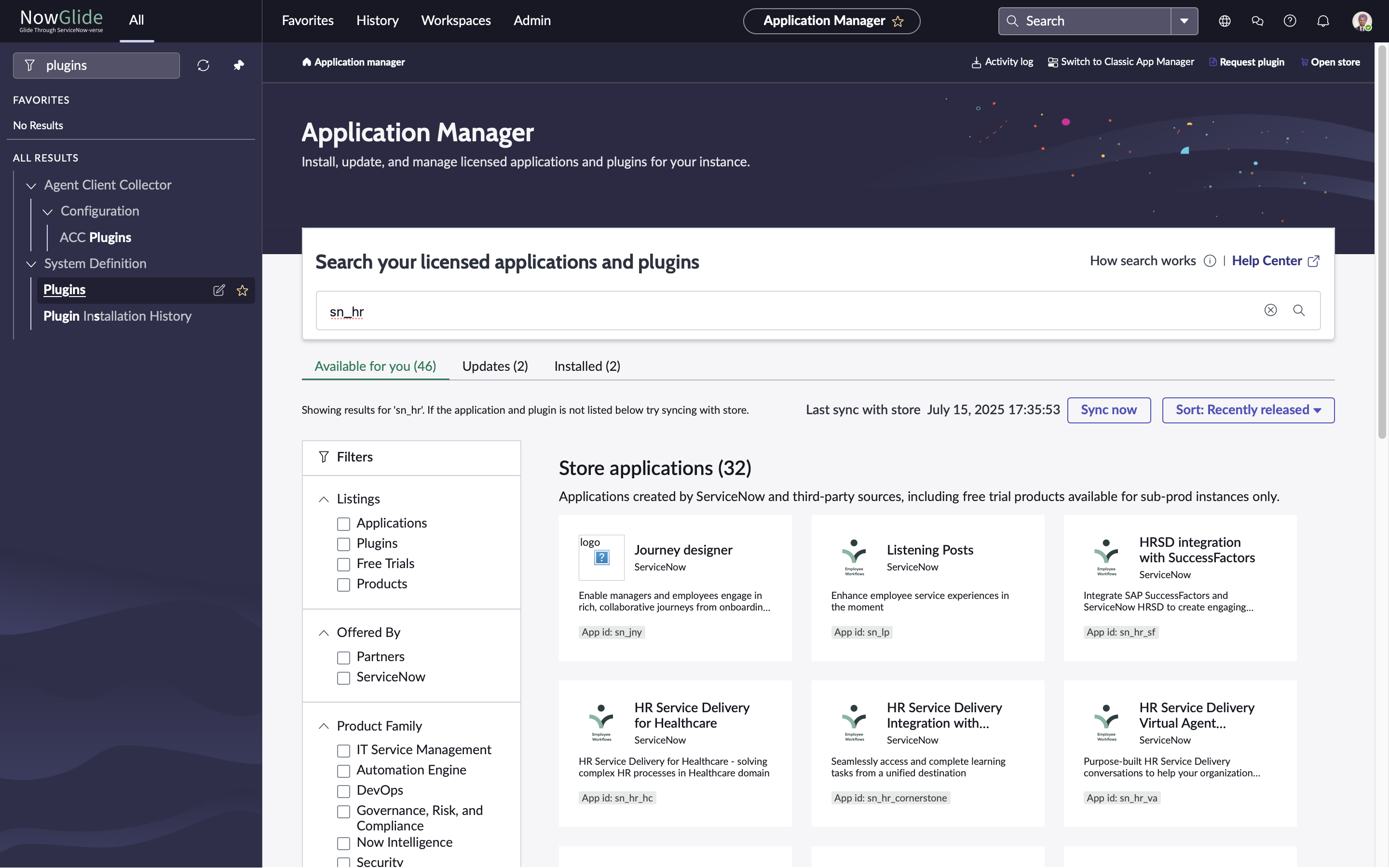Switch to the Updates (2) tab
Viewport: 1389px width, 868px height.
point(495,366)
